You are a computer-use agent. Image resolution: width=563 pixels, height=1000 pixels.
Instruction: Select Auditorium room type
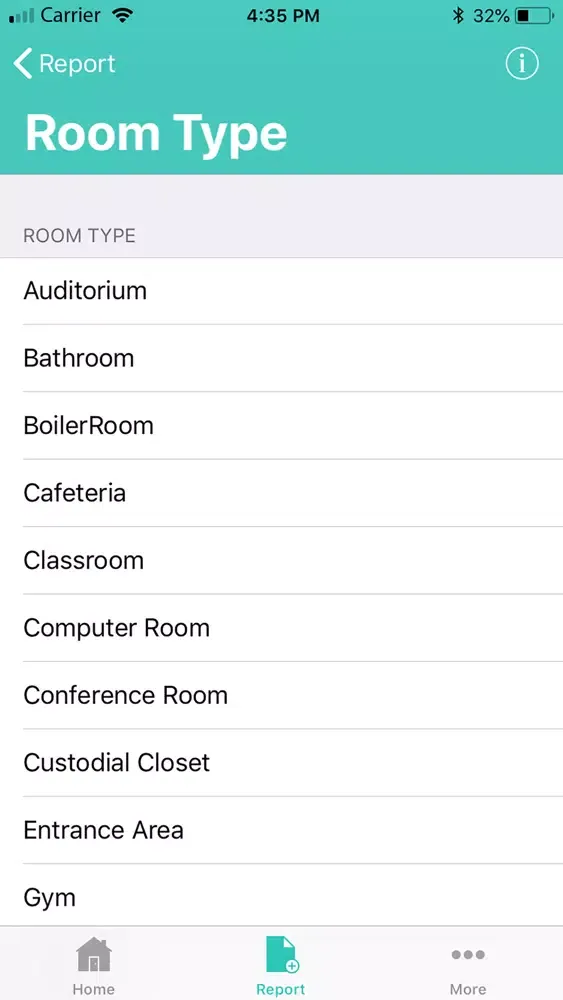[281, 291]
